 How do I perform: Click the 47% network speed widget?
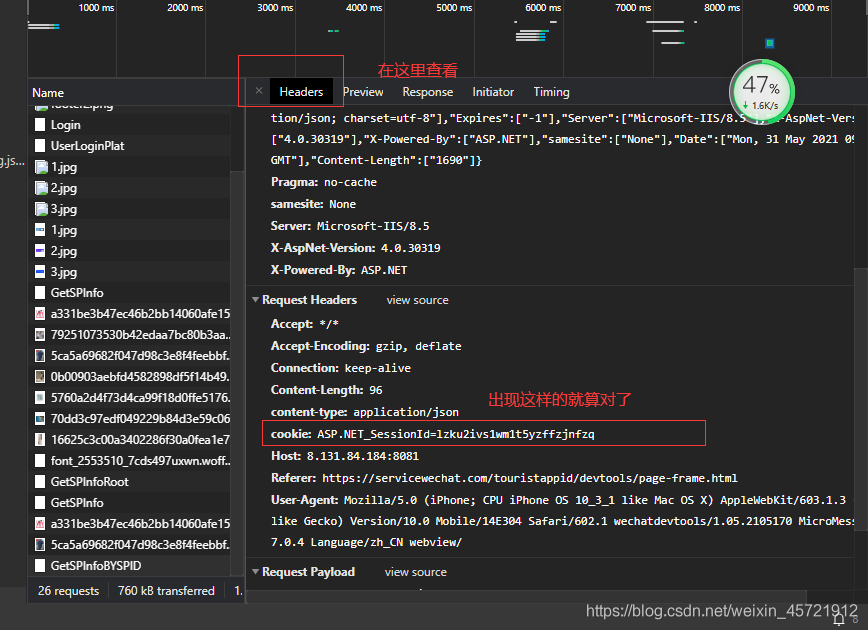tap(762, 92)
